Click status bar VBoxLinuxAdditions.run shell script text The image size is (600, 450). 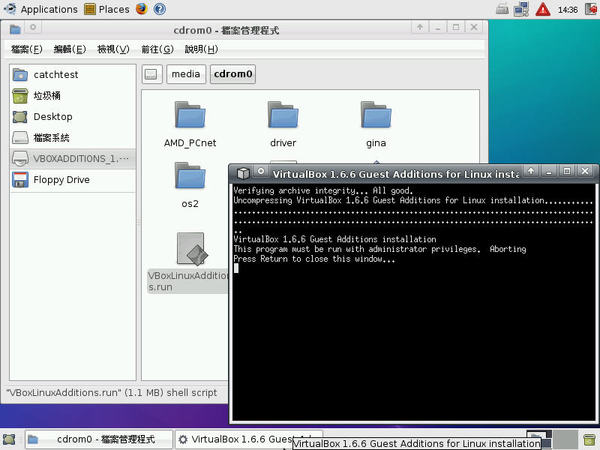[111, 393]
